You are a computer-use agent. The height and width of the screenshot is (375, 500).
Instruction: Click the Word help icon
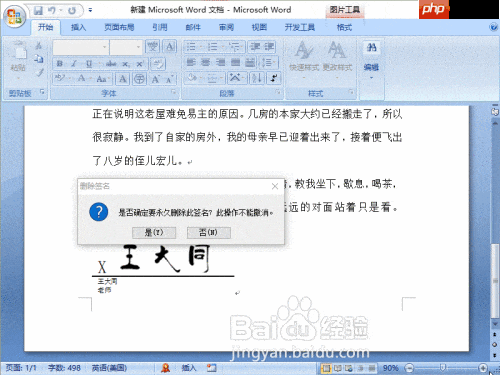pyautogui.click(x=494, y=27)
